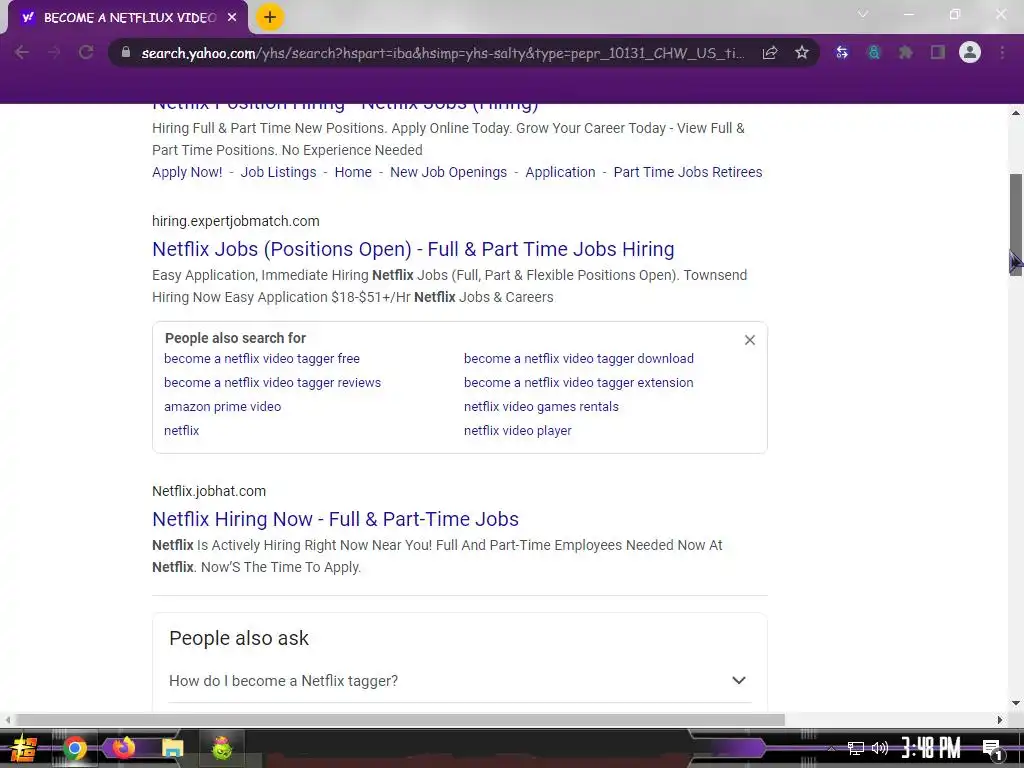Search amazon prime video suggestion
The height and width of the screenshot is (768, 1024).
[223, 407]
